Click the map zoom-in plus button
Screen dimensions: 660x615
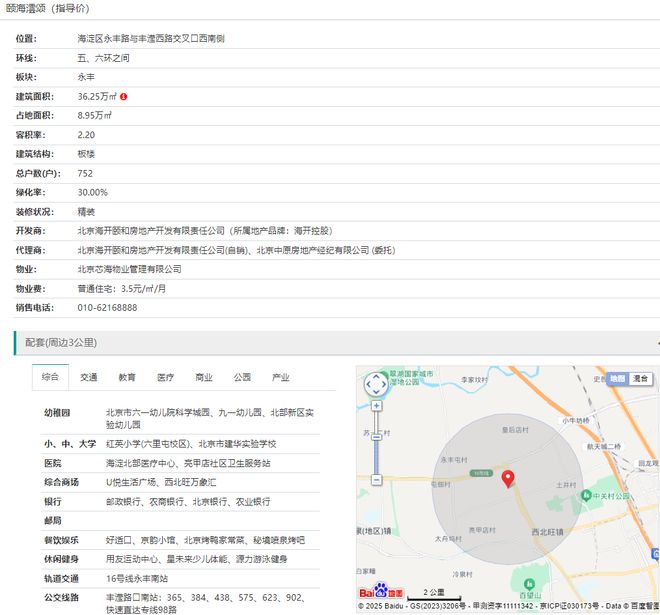pos(375,406)
